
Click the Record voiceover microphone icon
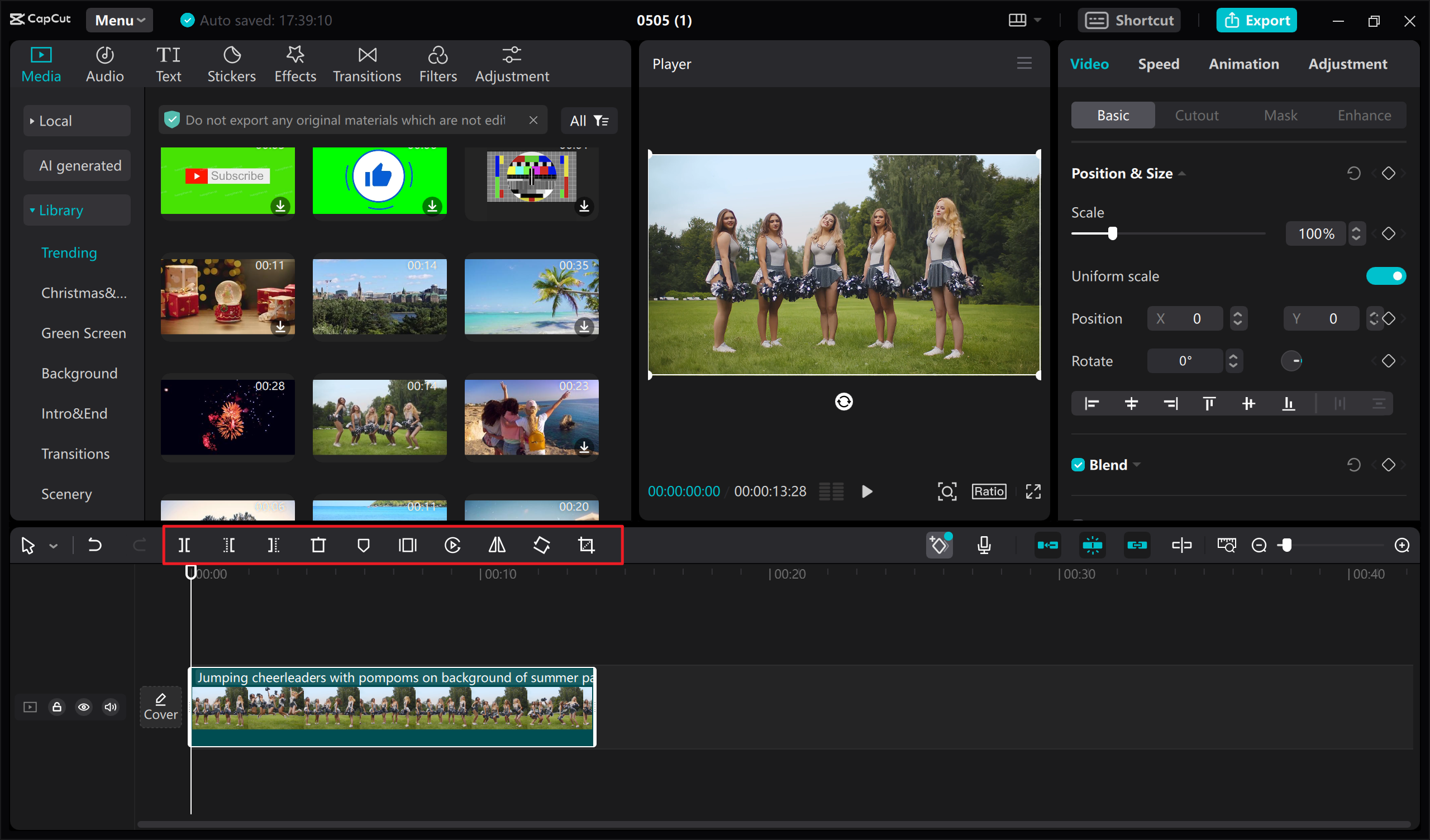984,546
